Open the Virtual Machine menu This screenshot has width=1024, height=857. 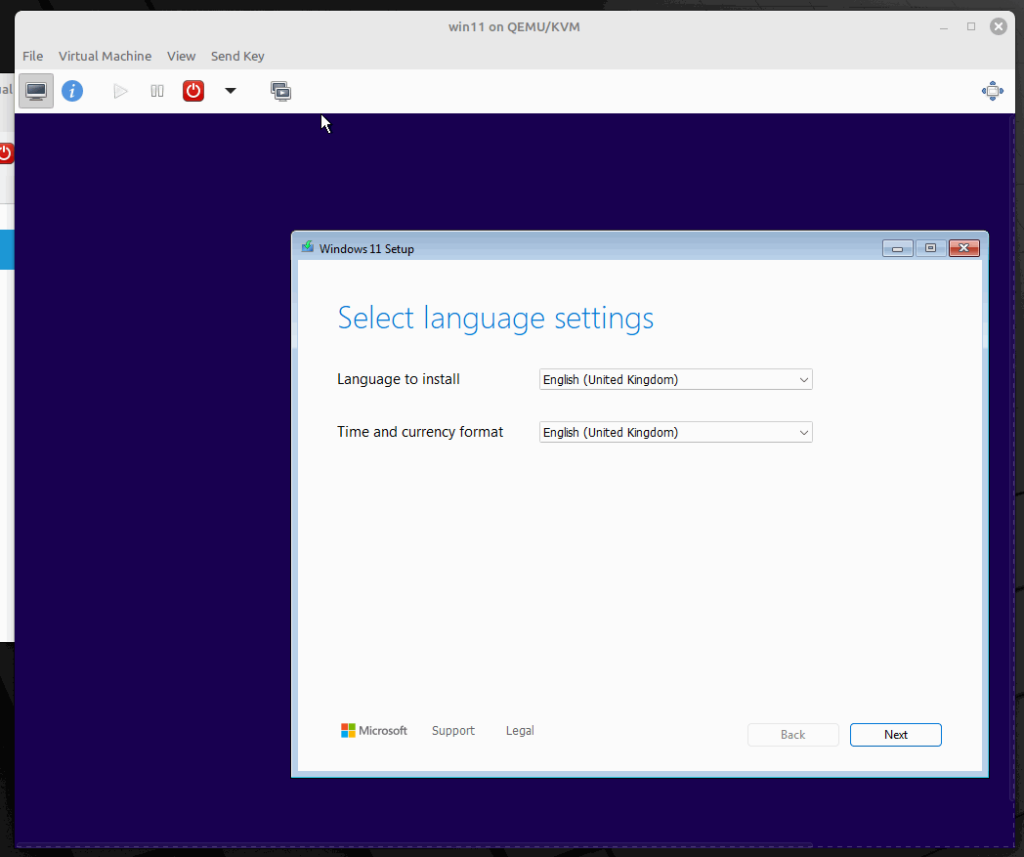(x=104, y=56)
